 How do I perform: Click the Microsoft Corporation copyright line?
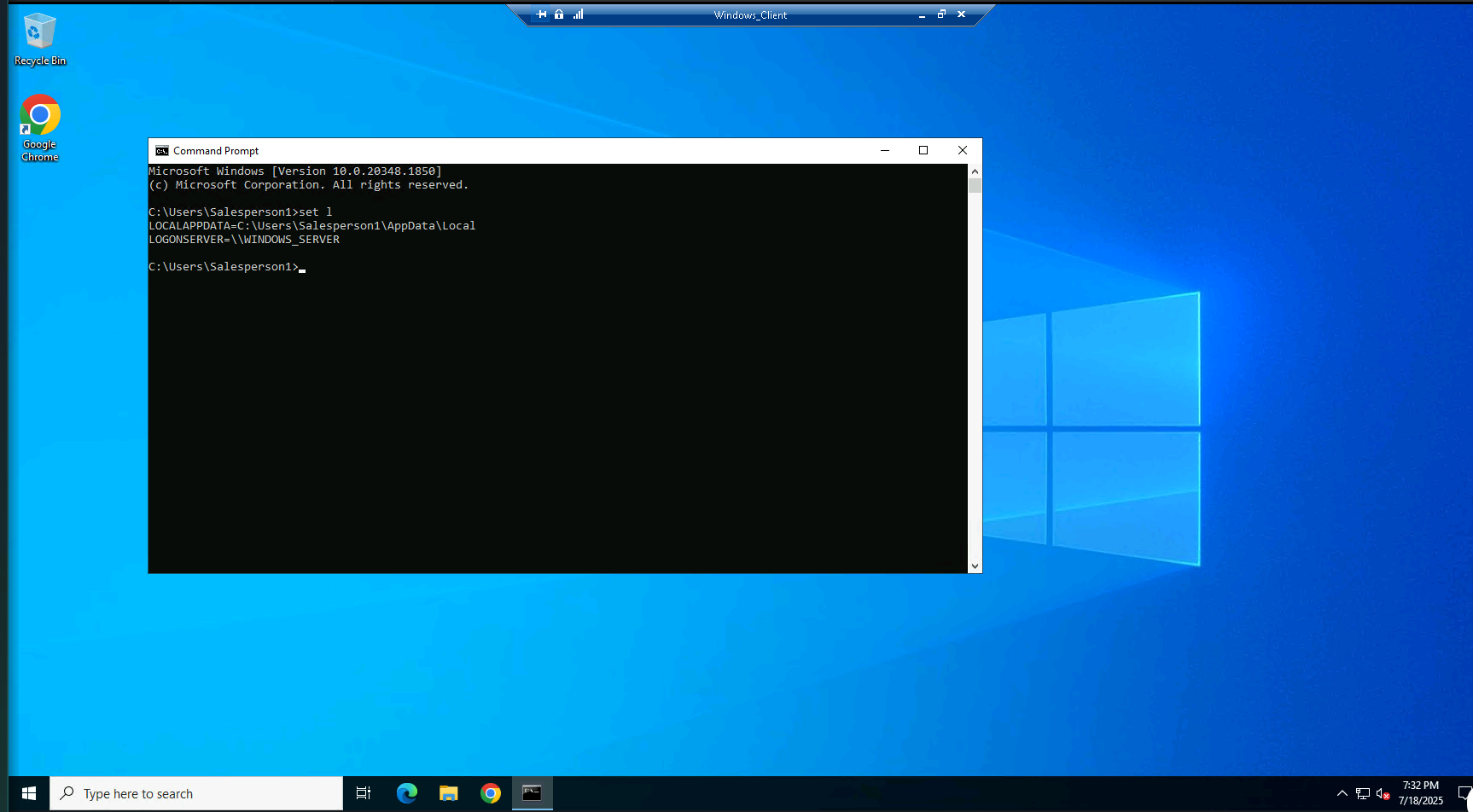[309, 185]
